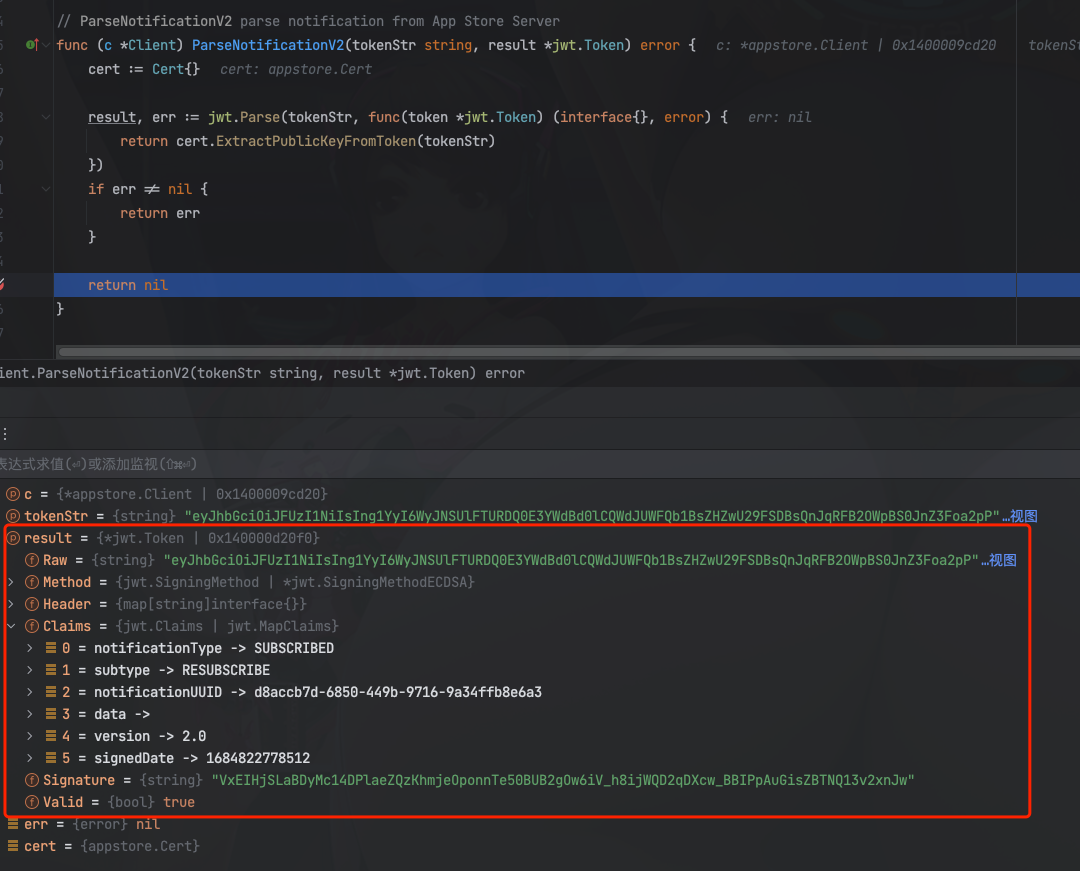The height and width of the screenshot is (871, 1080).
Task: Collapse the fold arrow at the if err line
Action: 44,188
